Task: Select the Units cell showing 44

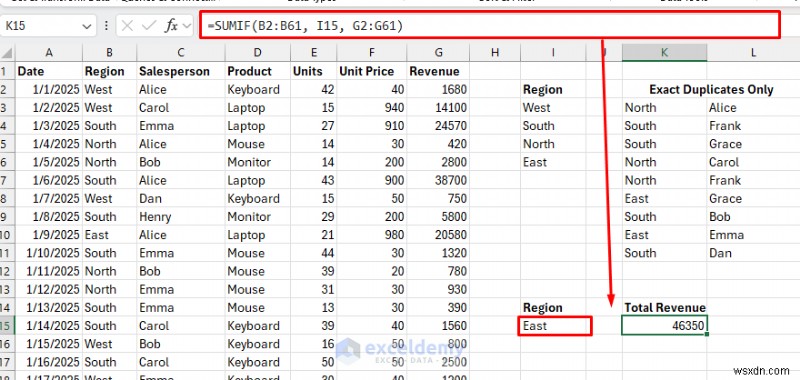Action: click(313, 253)
